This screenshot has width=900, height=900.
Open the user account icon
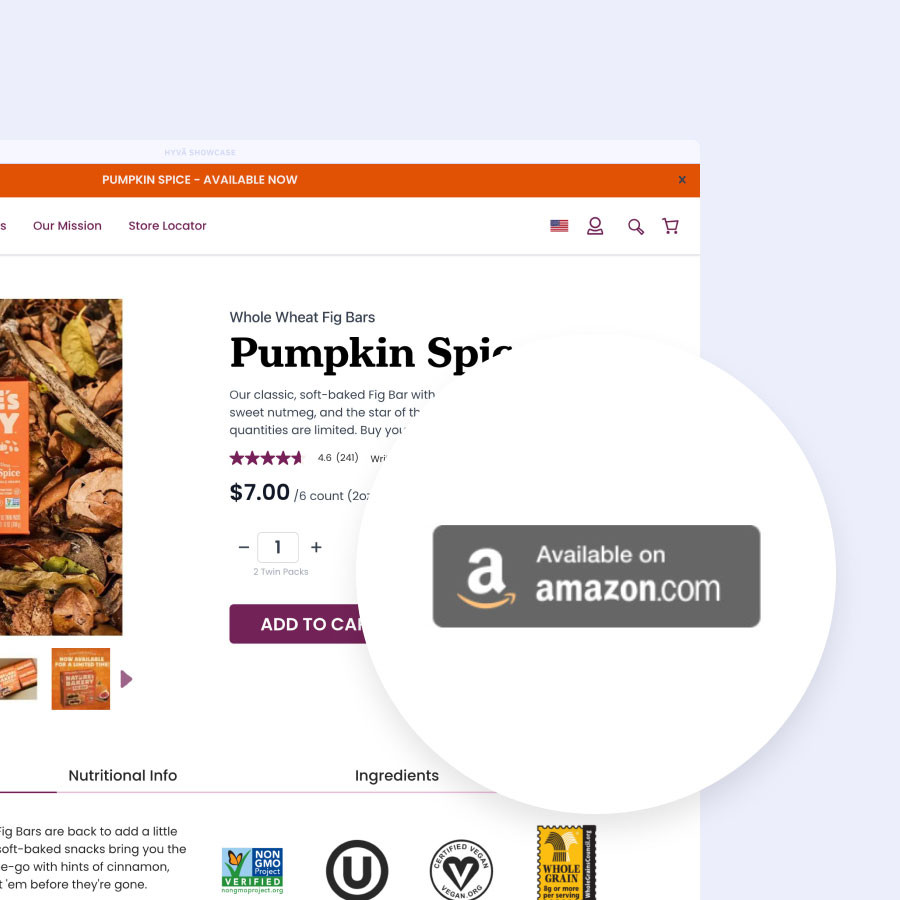(595, 226)
